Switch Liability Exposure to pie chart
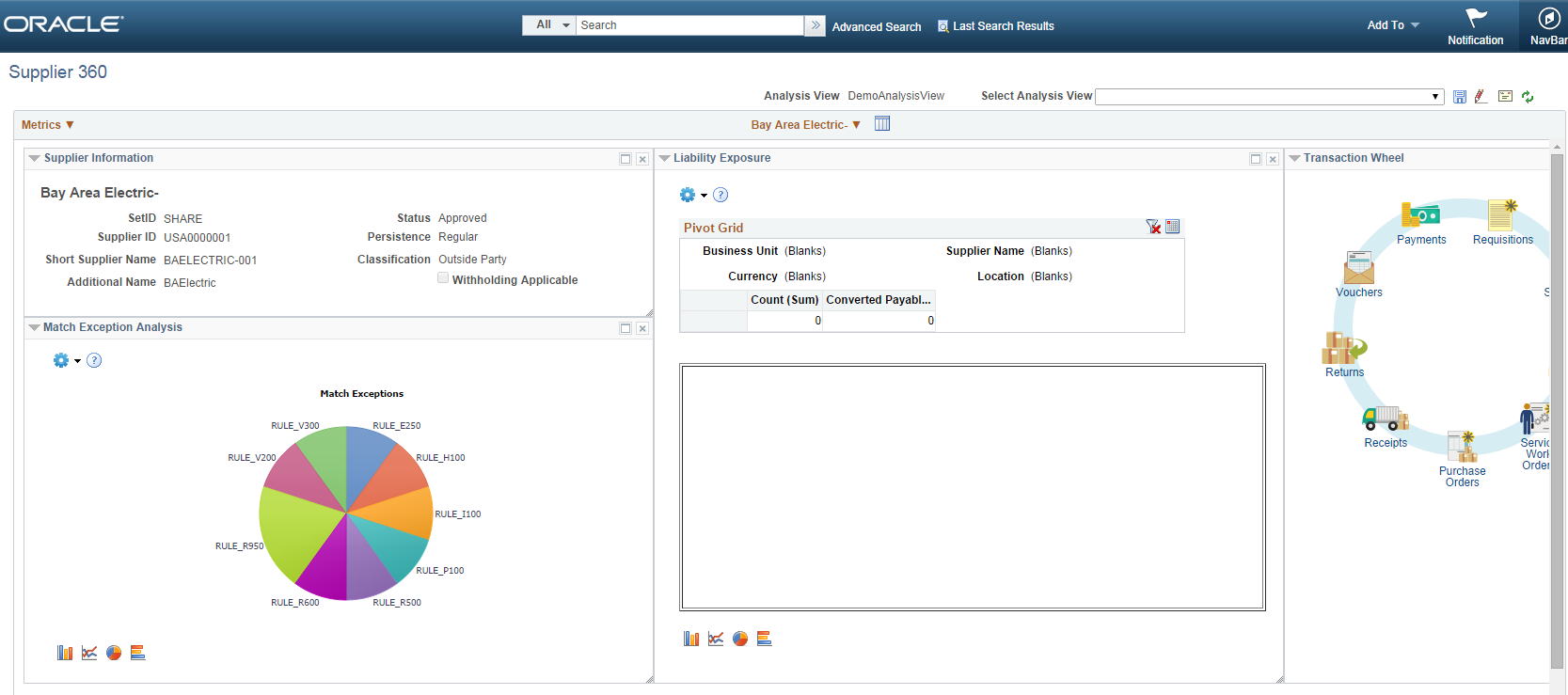The image size is (1568, 695). coord(740,639)
